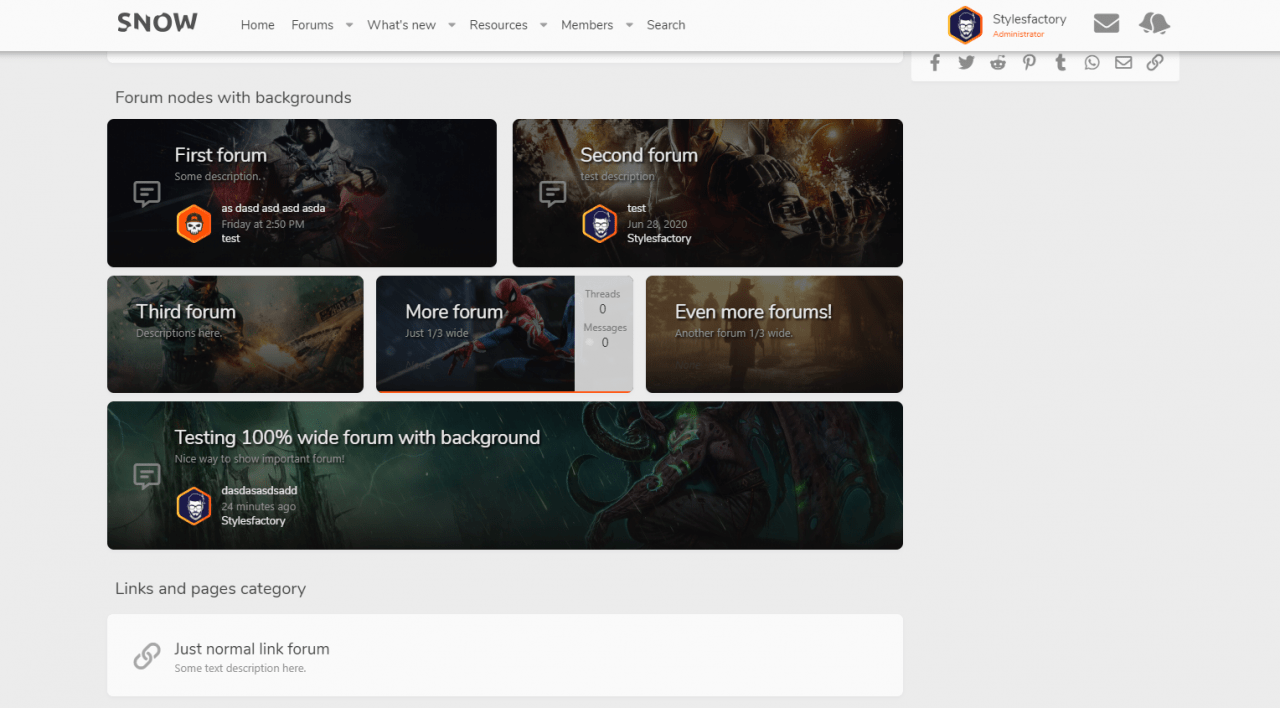Share page via Reddit icon
Screen dimensions: 1280x708
[998, 63]
